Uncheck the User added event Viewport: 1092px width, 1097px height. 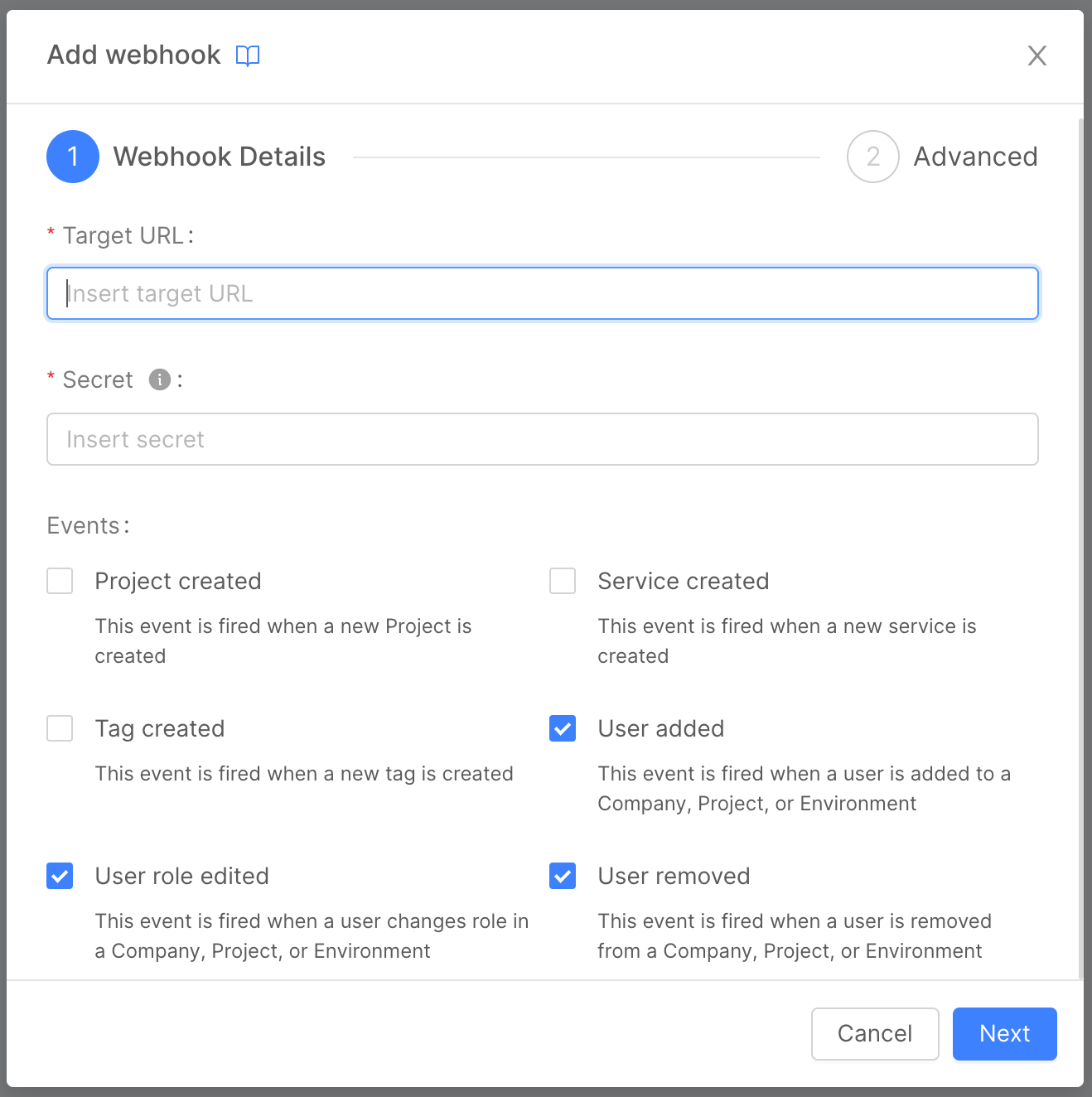click(x=563, y=728)
